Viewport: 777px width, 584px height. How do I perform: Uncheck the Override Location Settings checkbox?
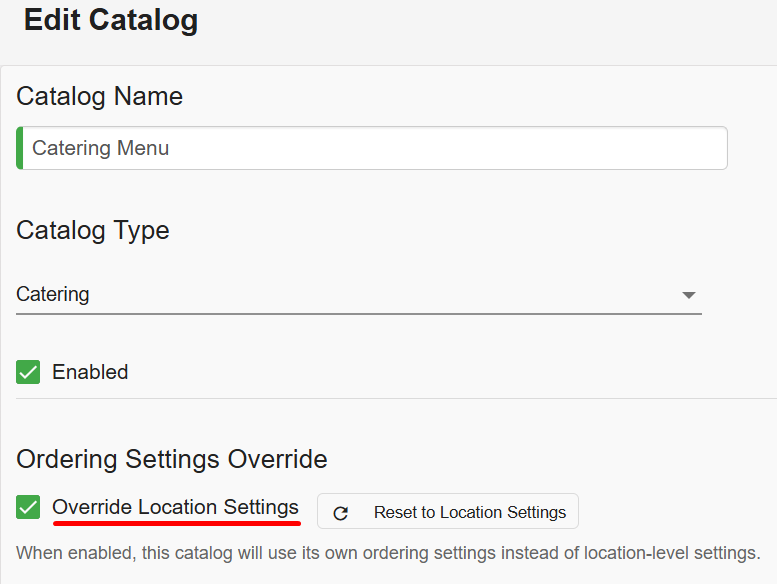(28, 507)
